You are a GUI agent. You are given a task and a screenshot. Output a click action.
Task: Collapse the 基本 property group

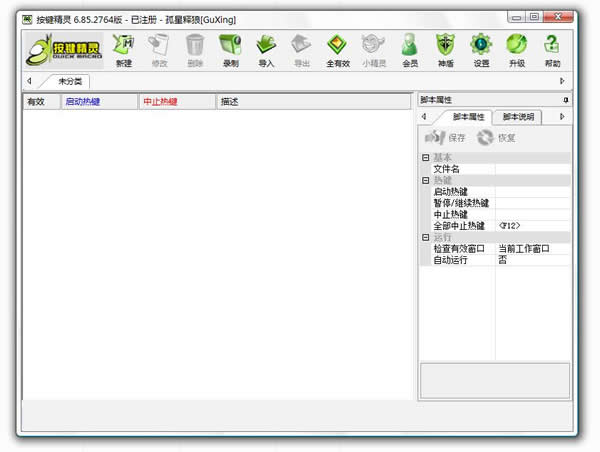pos(425,158)
